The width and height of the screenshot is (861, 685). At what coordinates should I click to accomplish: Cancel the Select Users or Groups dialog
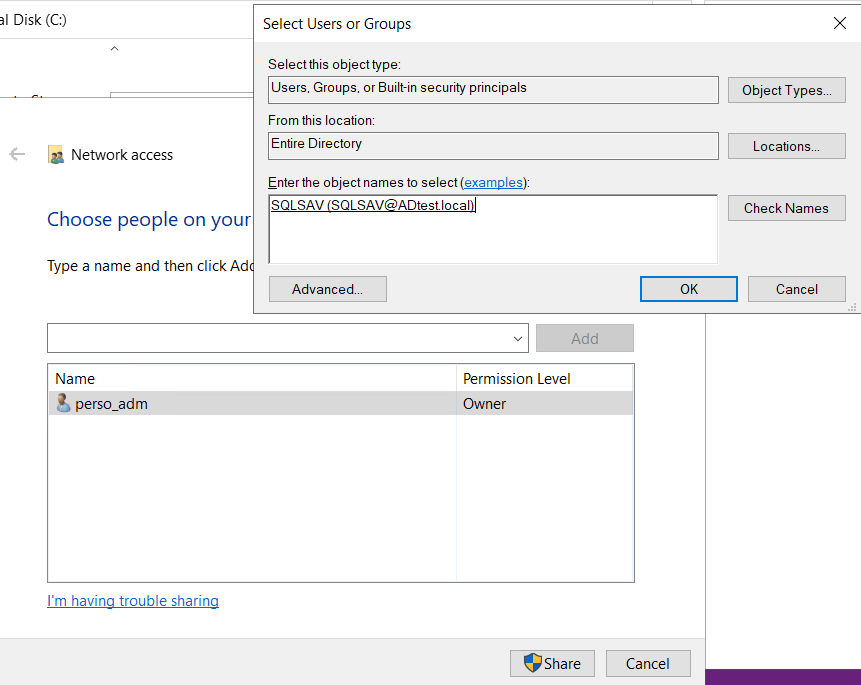click(796, 289)
